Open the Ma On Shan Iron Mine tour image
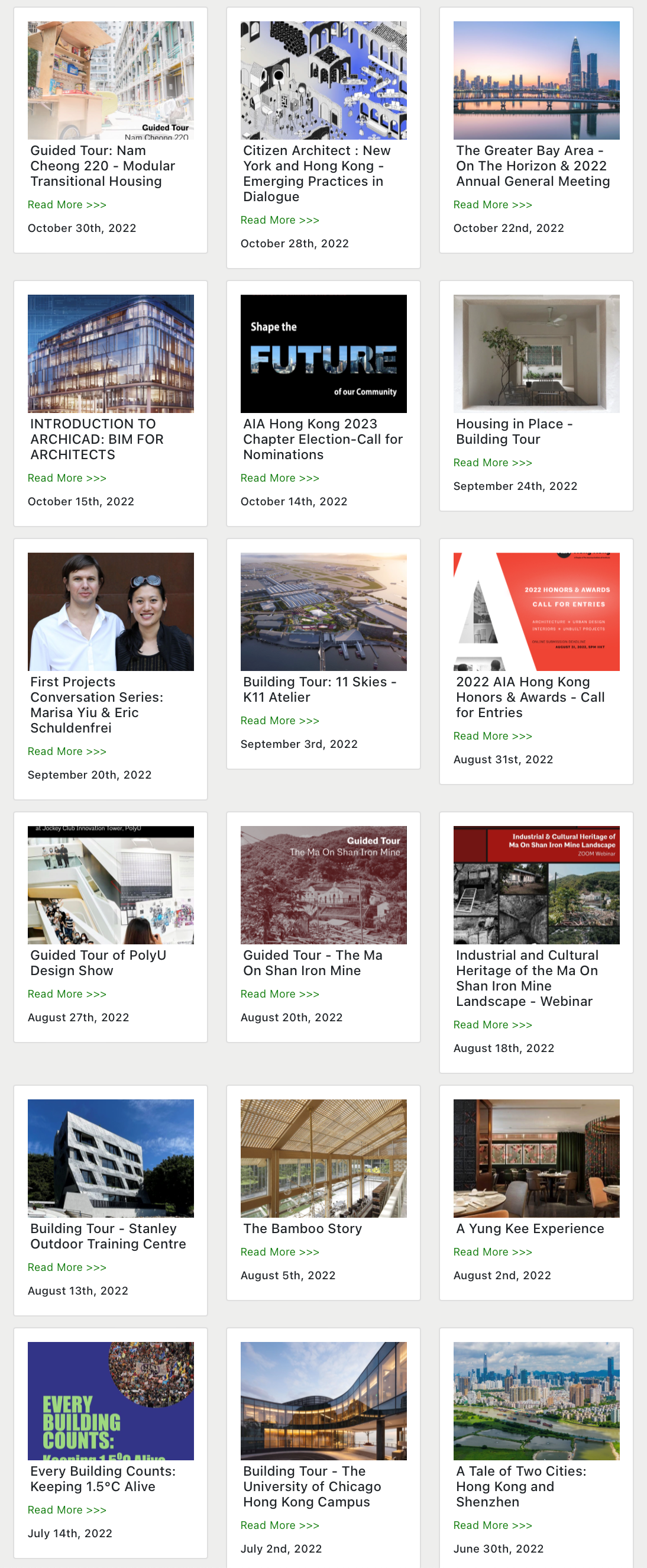The width and height of the screenshot is (647, 1568). tap(324, 885)
